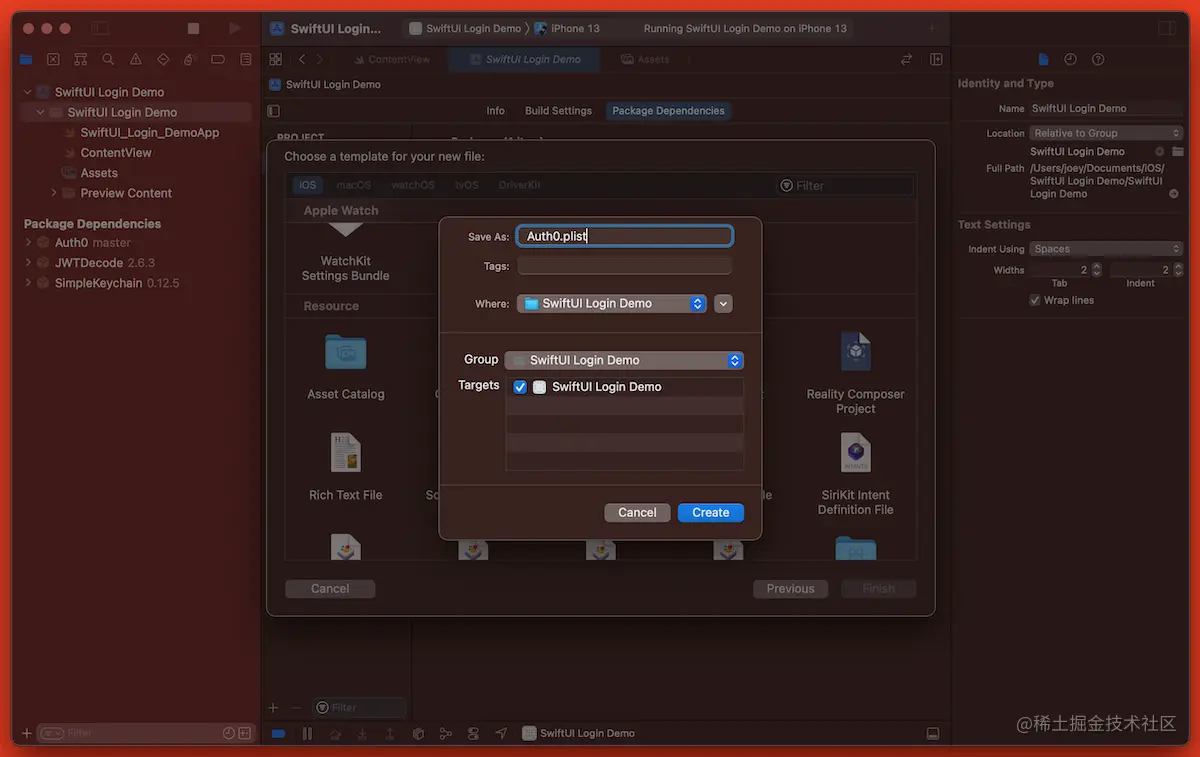
Task: Click the Create button
Action: (x=711, y=513)
